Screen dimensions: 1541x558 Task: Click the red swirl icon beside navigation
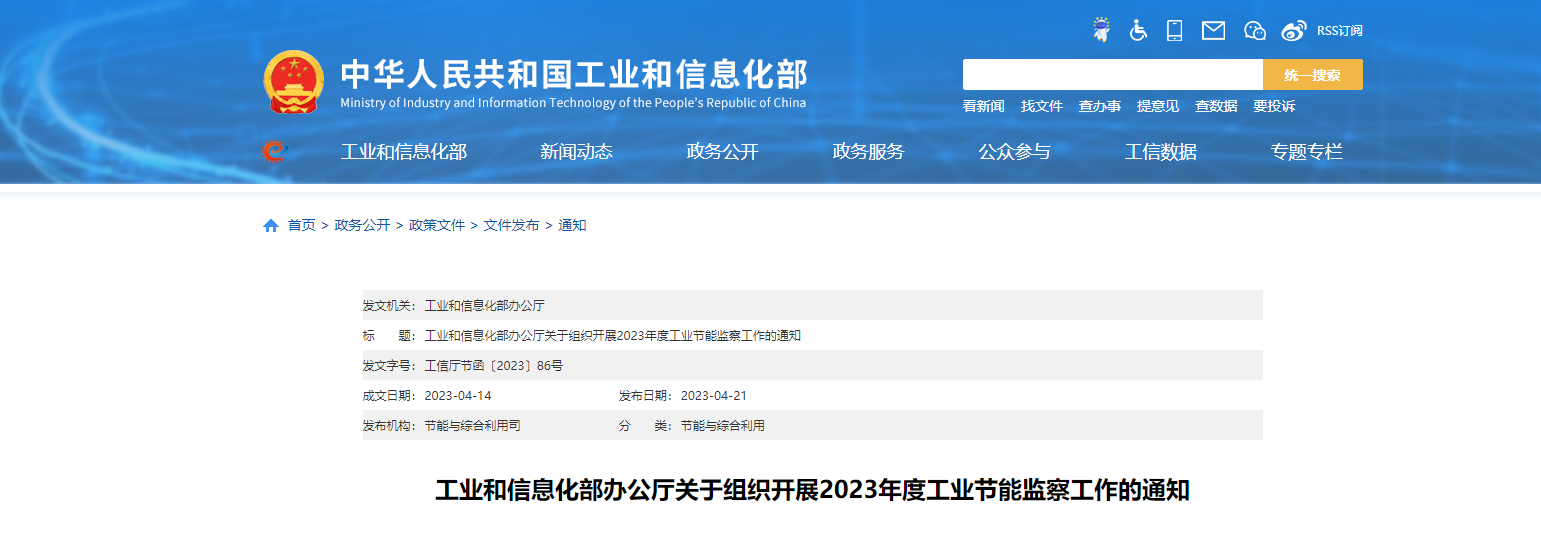(x=274, y=151)
